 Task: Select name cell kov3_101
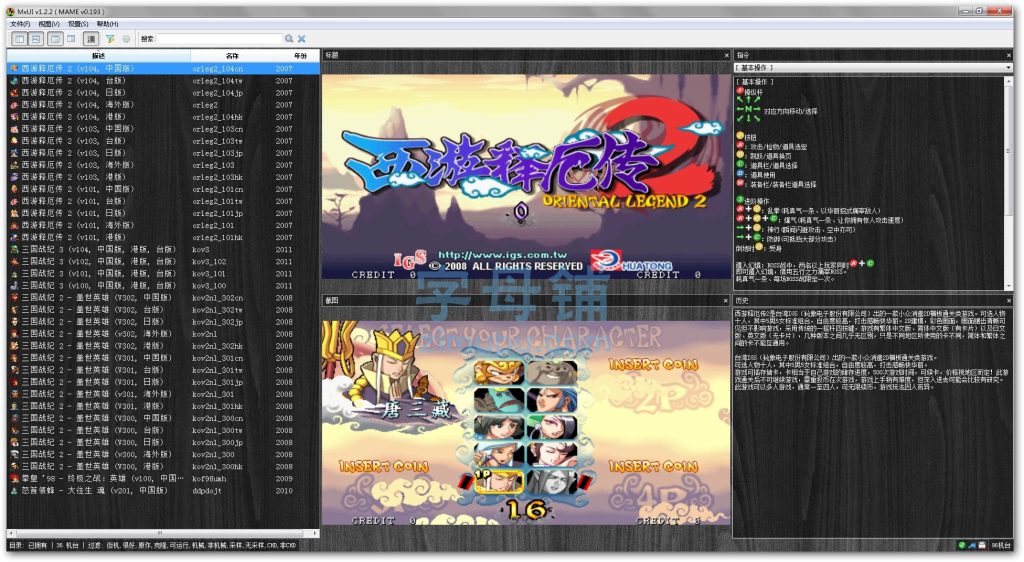(x=209, y=273)
